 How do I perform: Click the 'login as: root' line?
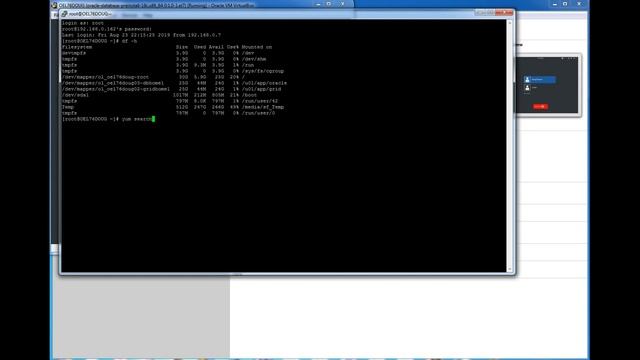coord(83,23)
